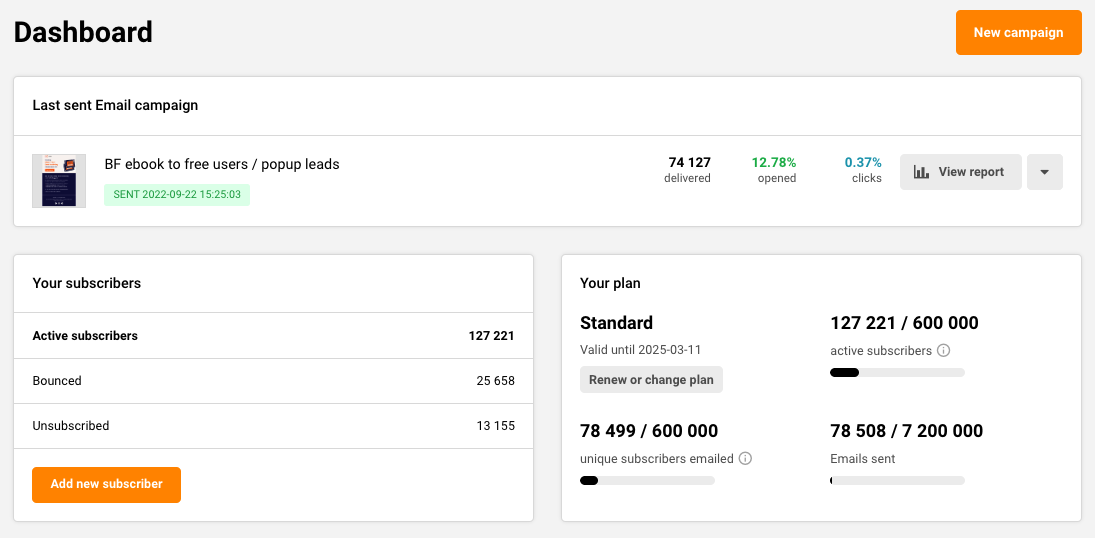
Task: Open the BF ebook to free users campaign title
Action: tap(222, 164)
